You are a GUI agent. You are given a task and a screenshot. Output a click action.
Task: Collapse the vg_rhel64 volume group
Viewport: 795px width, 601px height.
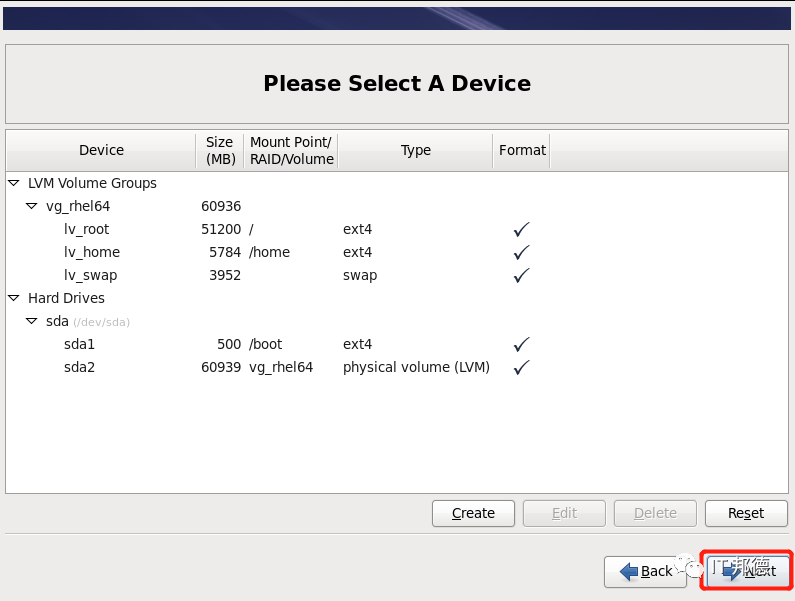31,206
